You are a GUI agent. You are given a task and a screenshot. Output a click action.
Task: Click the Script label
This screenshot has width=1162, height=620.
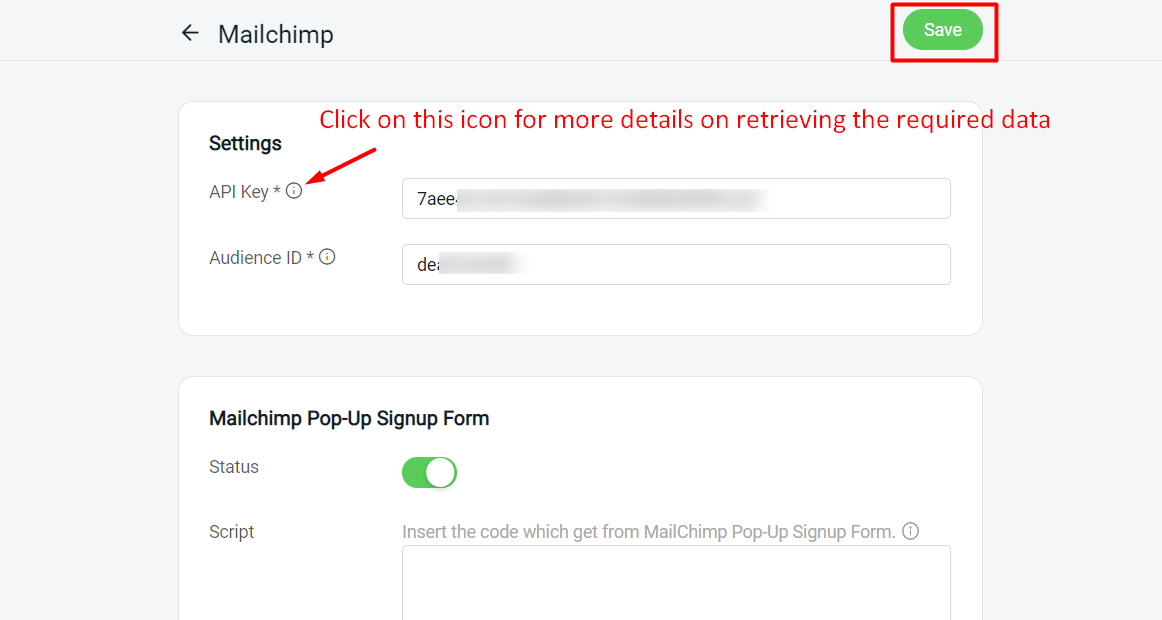coord(232,532)
